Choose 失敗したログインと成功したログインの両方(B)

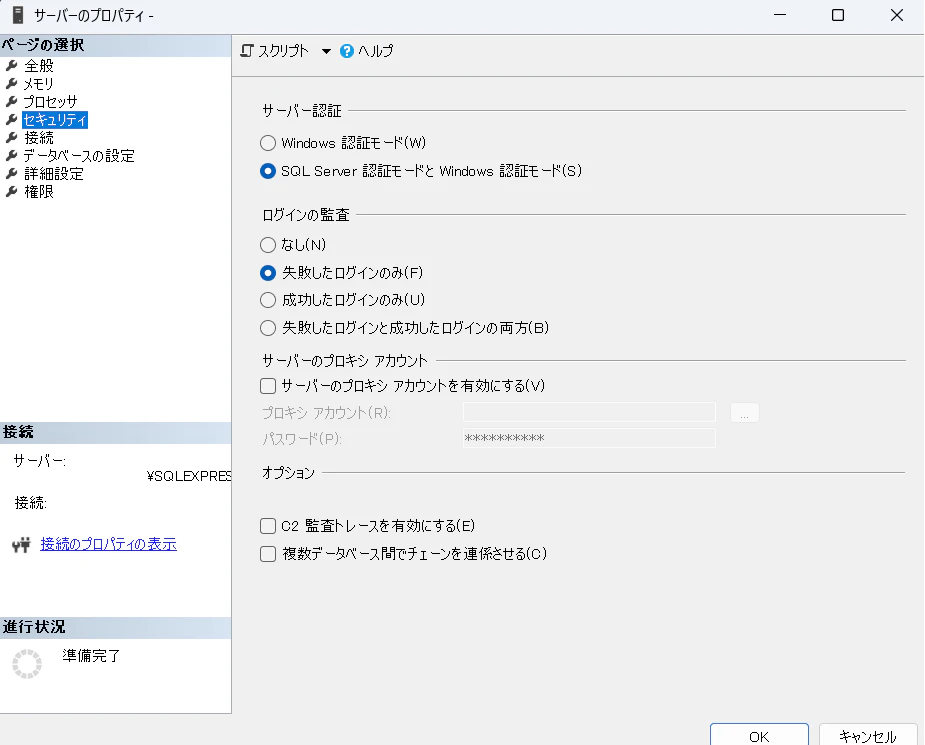pos(268,328)
